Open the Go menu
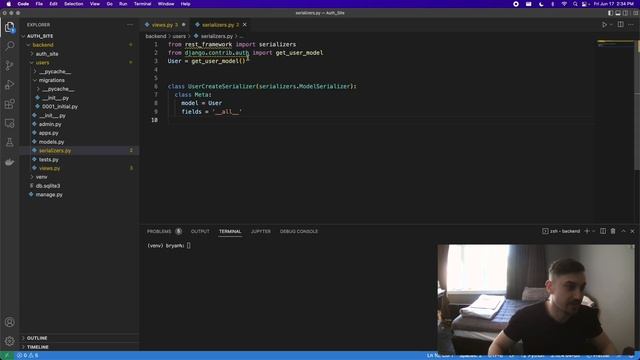 (x=109, y=4)
